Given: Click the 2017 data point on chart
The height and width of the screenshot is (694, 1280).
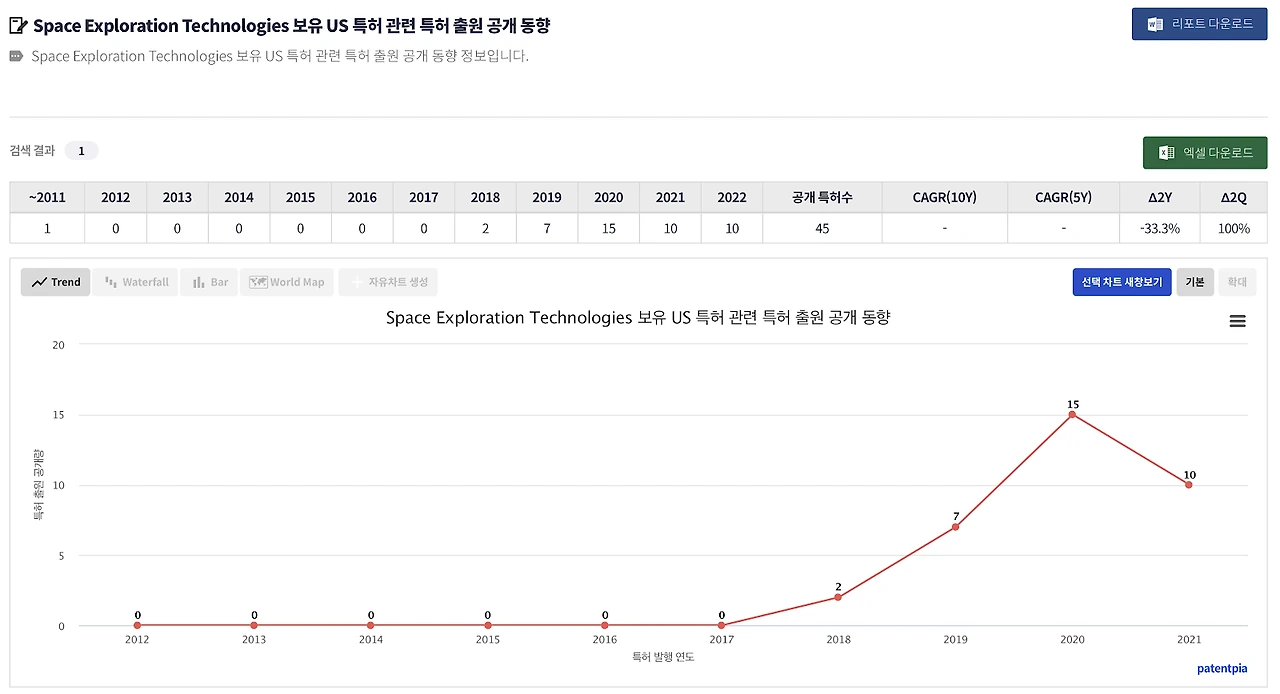Looking at the screenshot, I should pos(721,626).
